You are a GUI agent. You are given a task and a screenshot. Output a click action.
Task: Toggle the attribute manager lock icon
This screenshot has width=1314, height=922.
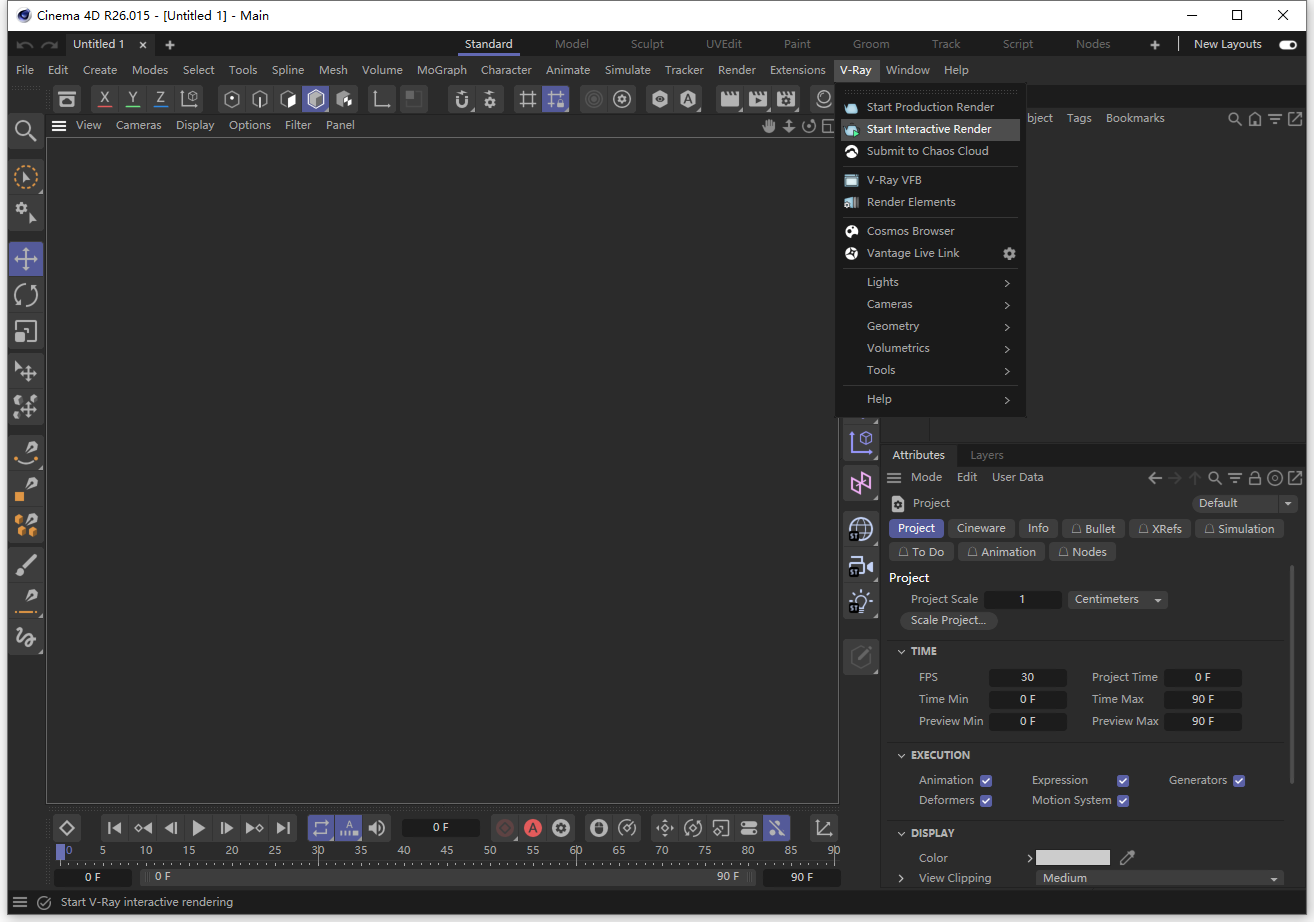click(x=1254, y=478)
